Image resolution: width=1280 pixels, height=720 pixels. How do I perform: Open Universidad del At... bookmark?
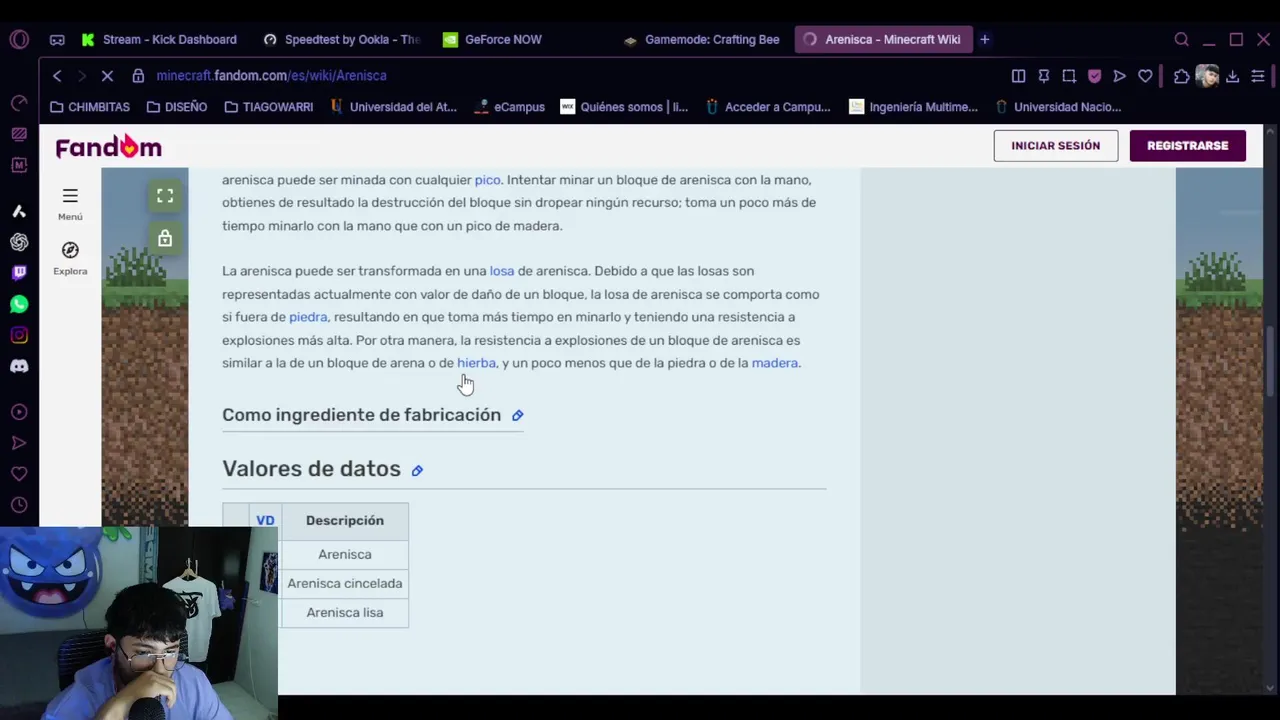[x=393, y=107]
